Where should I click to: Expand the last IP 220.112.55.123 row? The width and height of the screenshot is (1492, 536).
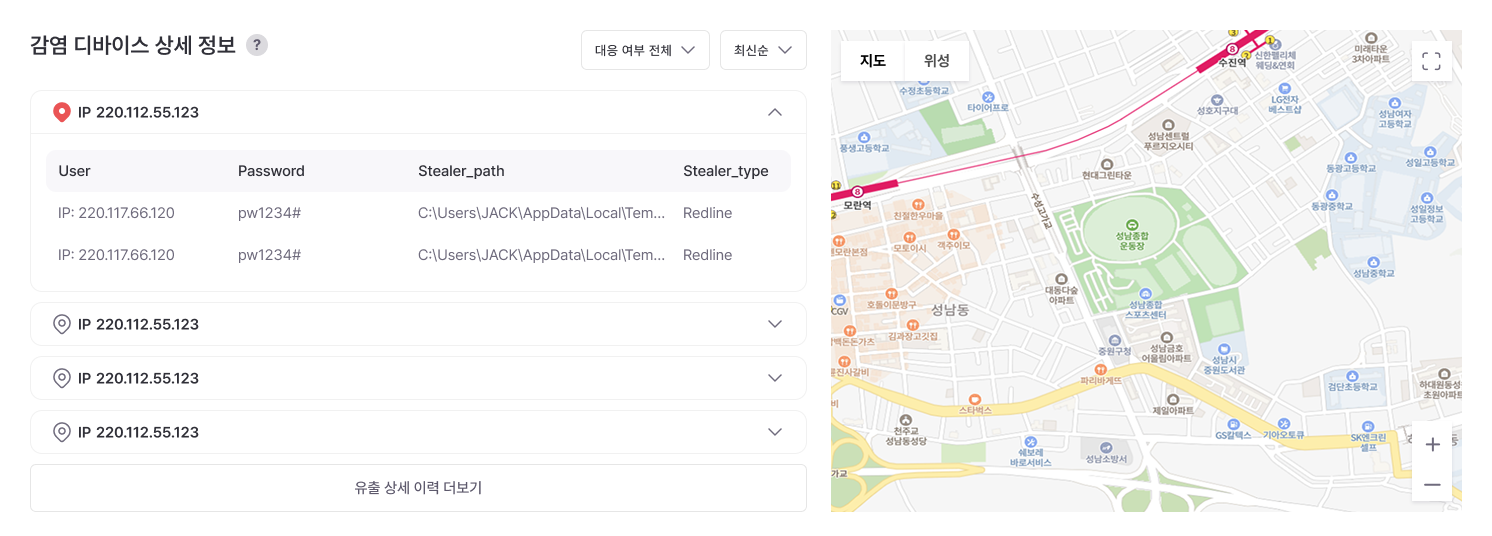[774, 432]
